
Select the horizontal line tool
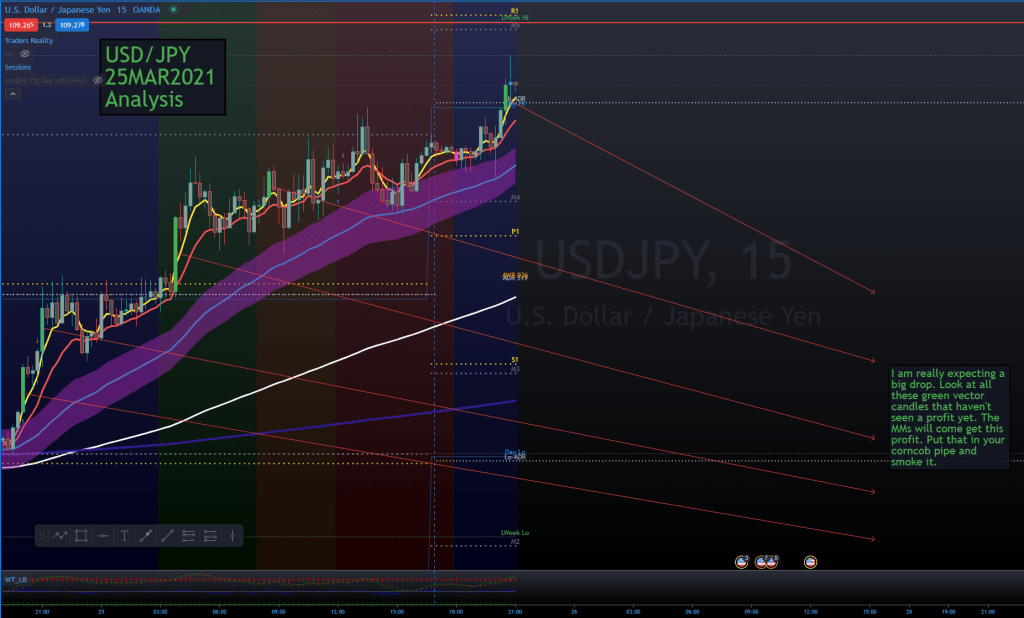coord(103,536)
